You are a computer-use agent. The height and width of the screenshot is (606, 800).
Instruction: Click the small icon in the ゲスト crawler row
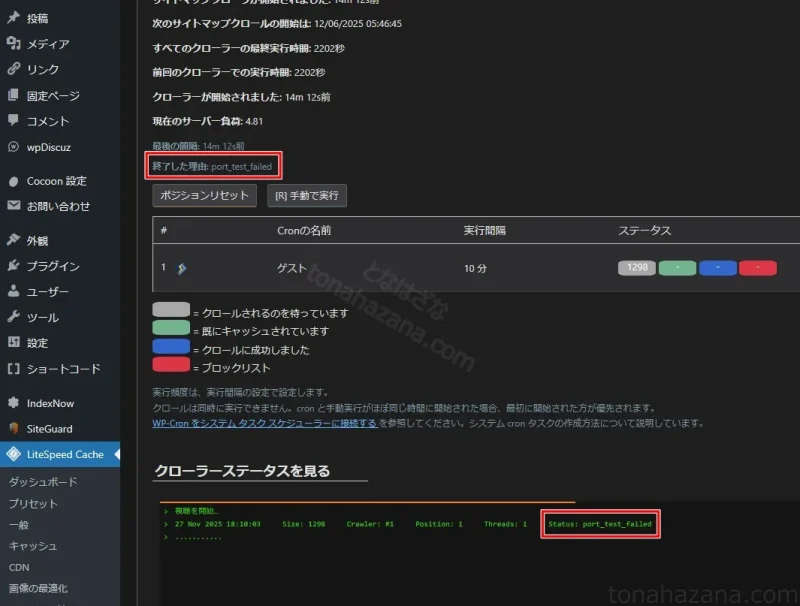[x=182, y=268]
